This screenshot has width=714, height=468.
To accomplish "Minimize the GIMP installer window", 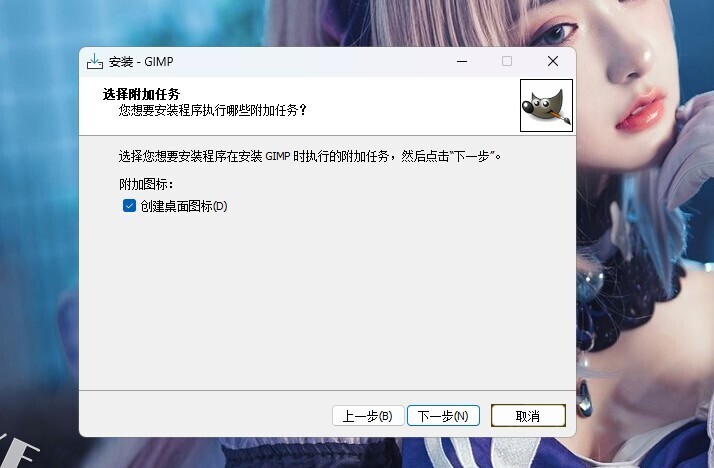I will (x=462, y=61).
